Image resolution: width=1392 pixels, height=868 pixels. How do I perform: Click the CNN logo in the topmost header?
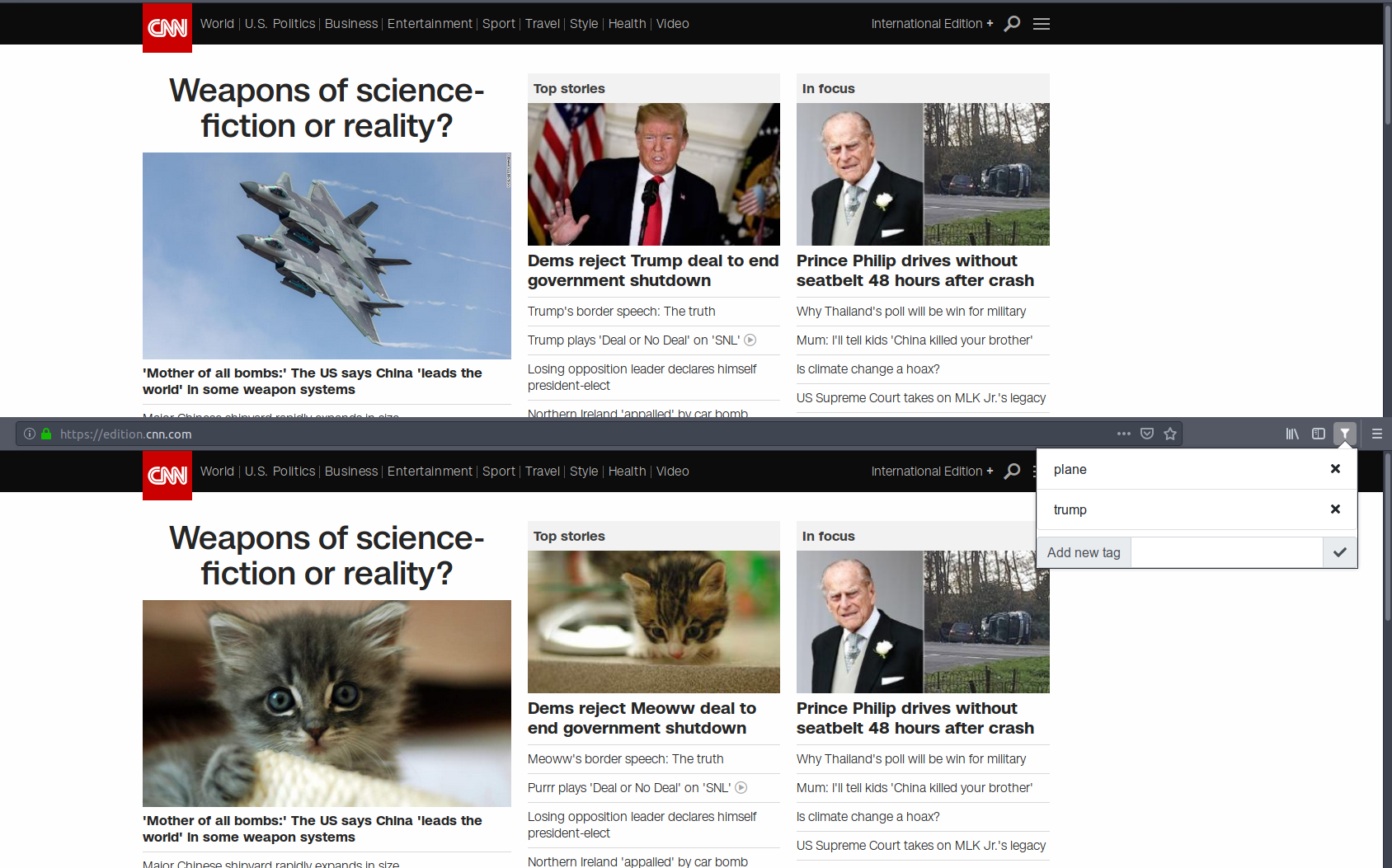coord(167,27)
